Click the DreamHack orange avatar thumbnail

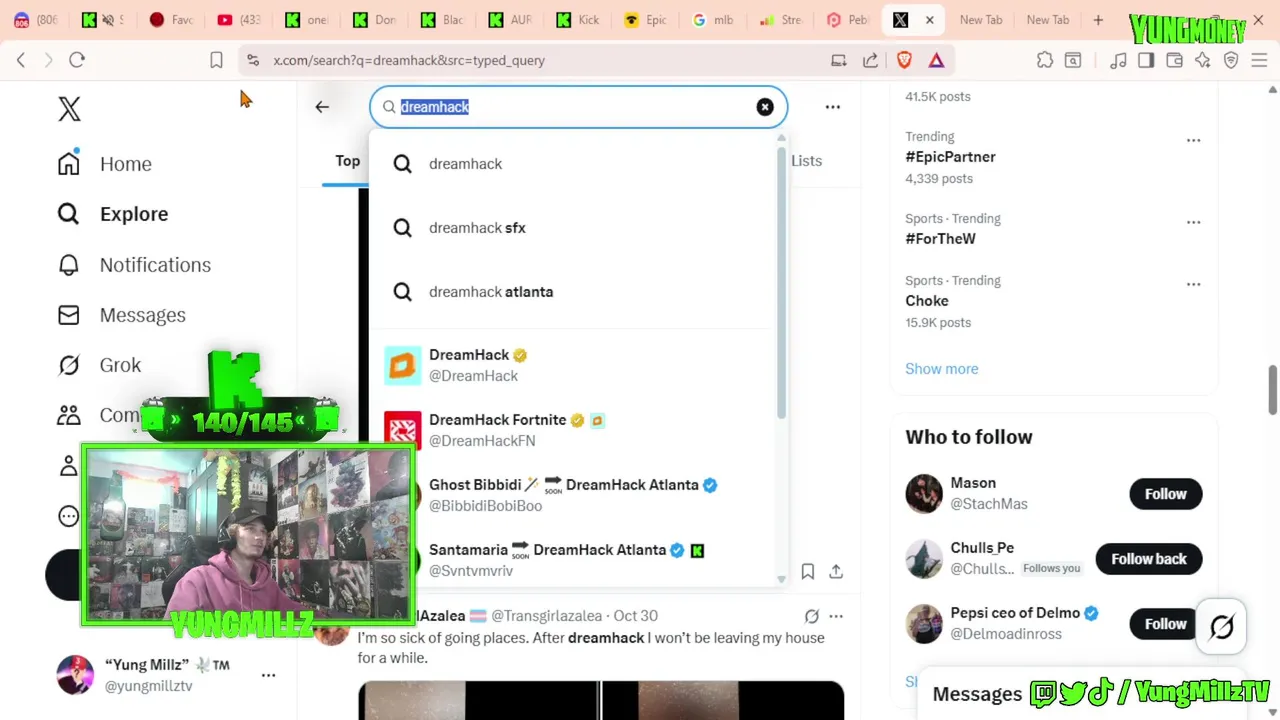pos(403,366)
